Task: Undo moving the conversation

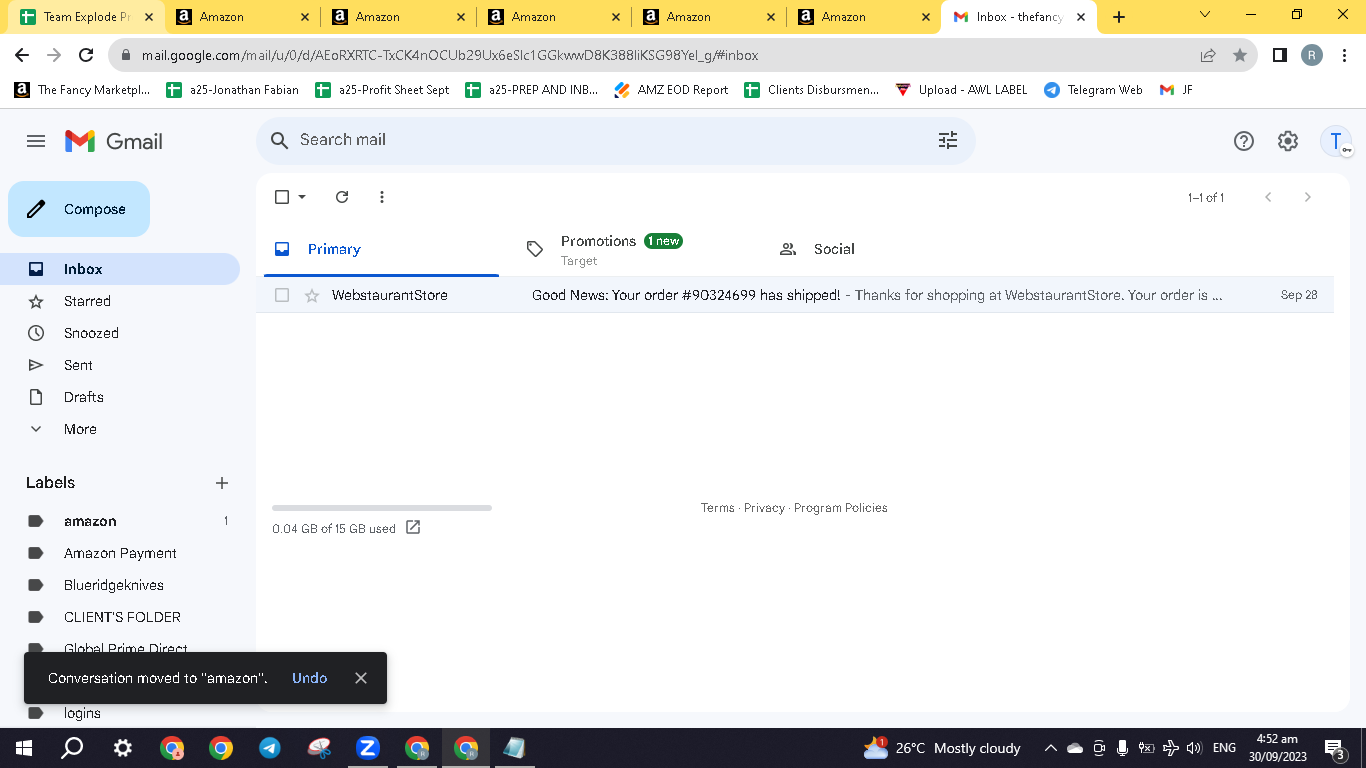Action: click(310, 678)
